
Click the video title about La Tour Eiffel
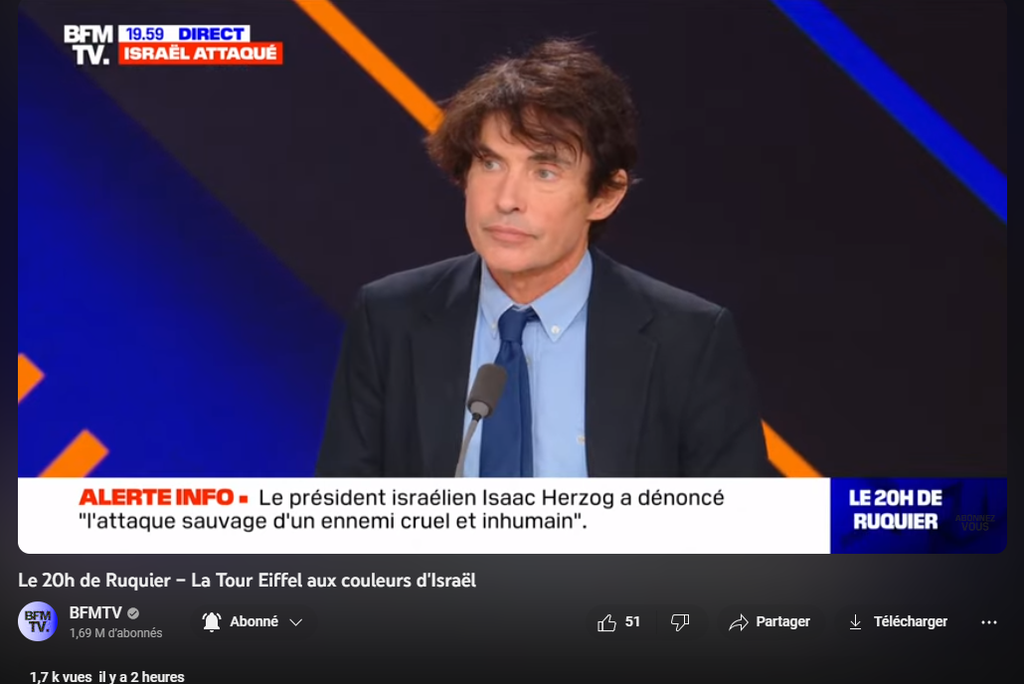(x=247, y=580)
